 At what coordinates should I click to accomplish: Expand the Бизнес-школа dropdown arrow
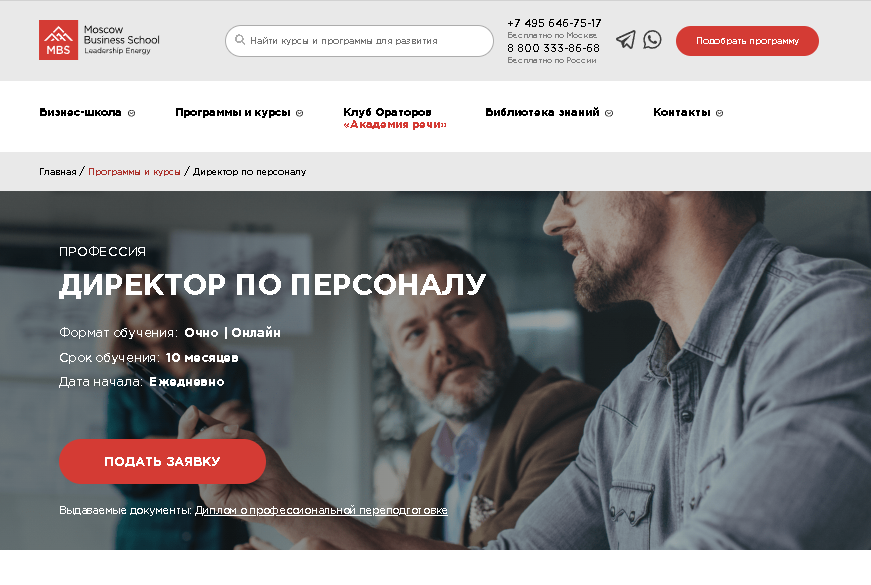click(x=132, y=113)
